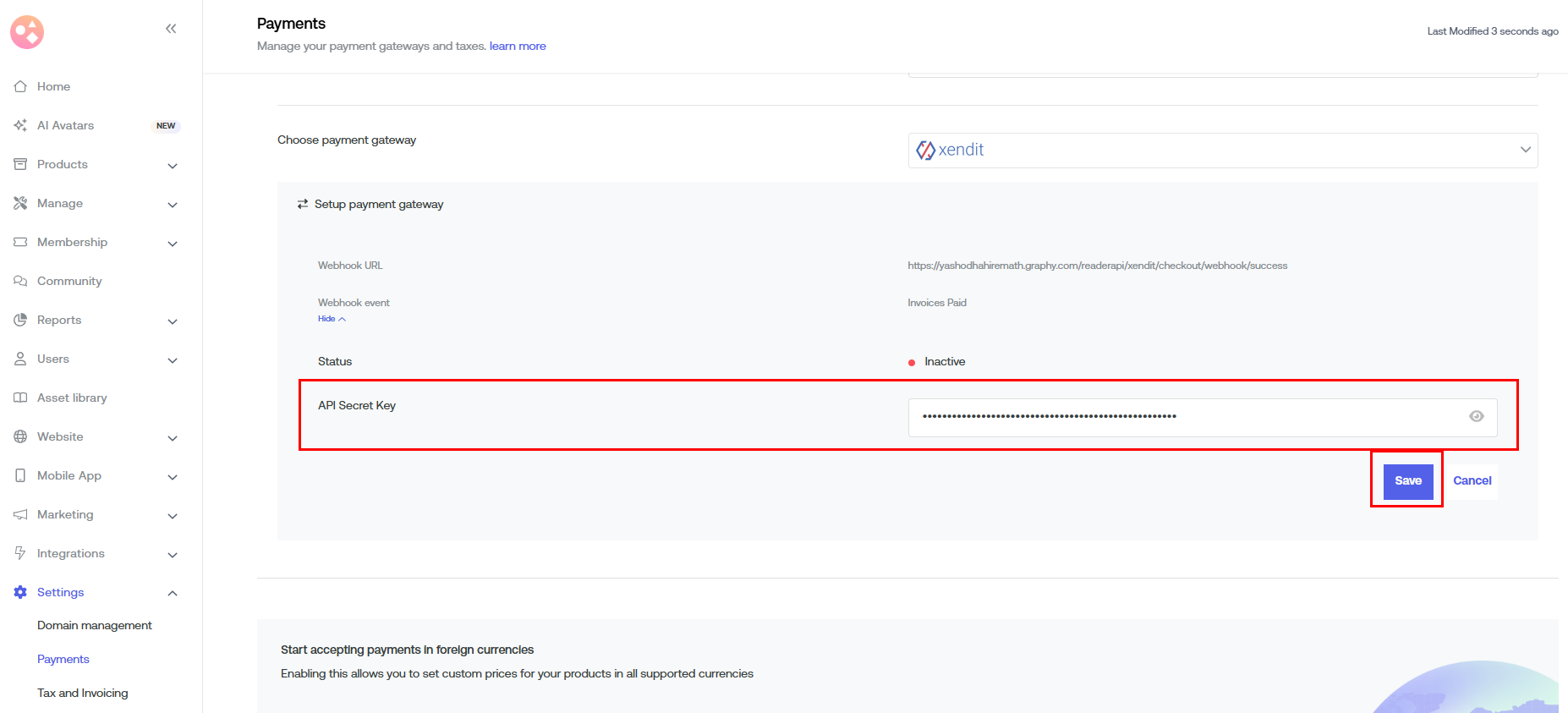Viewport: 1568px width, 713px height.
Task: Click the Marketing megaphone icon
Action: tap(20, 514)
